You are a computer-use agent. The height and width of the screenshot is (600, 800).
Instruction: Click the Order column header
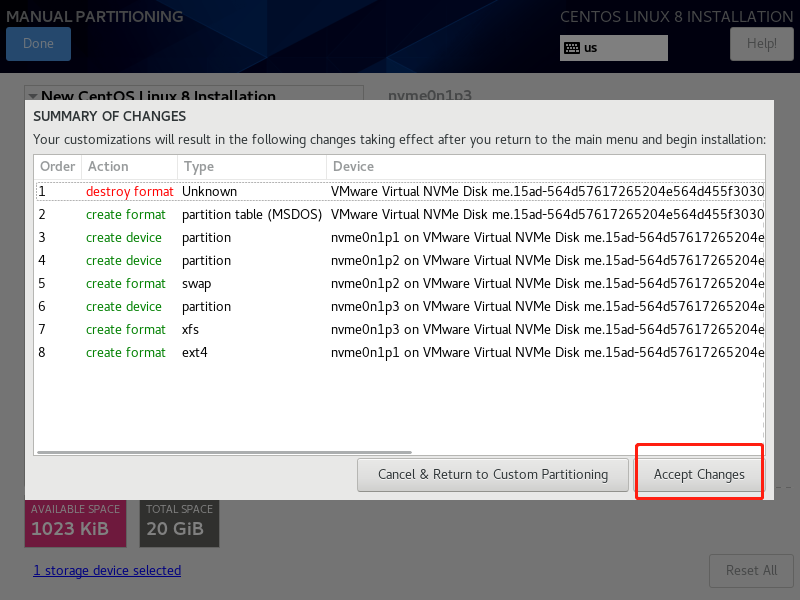pyautogui.click(x=58, y=166)
